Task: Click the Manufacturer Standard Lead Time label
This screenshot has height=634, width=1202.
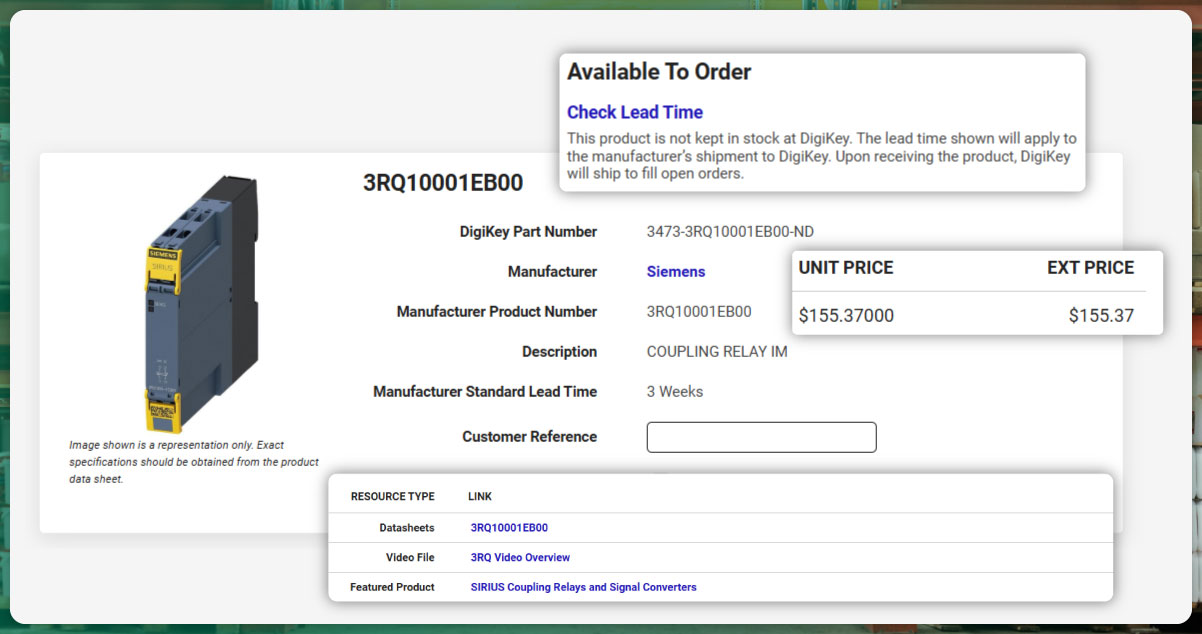Action: coord(485,392)
